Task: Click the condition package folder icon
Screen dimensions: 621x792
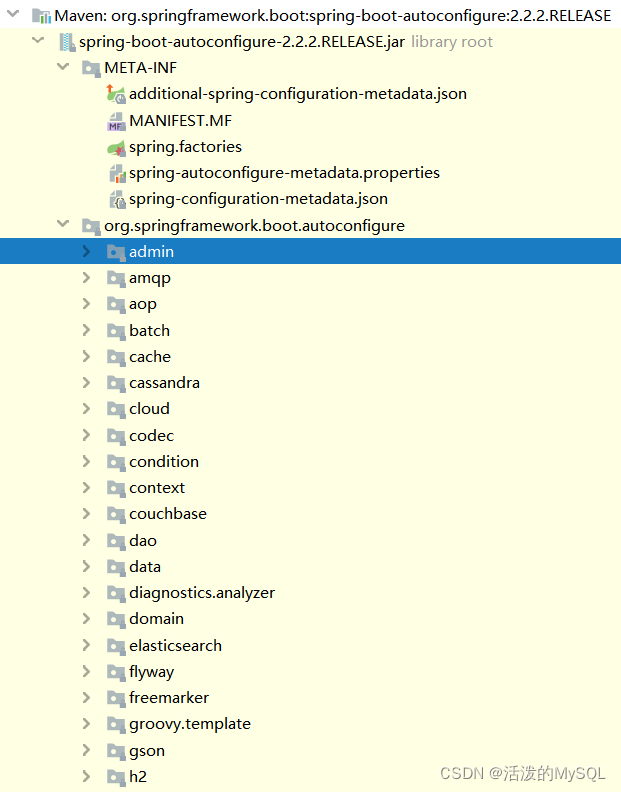Action: 116,462
